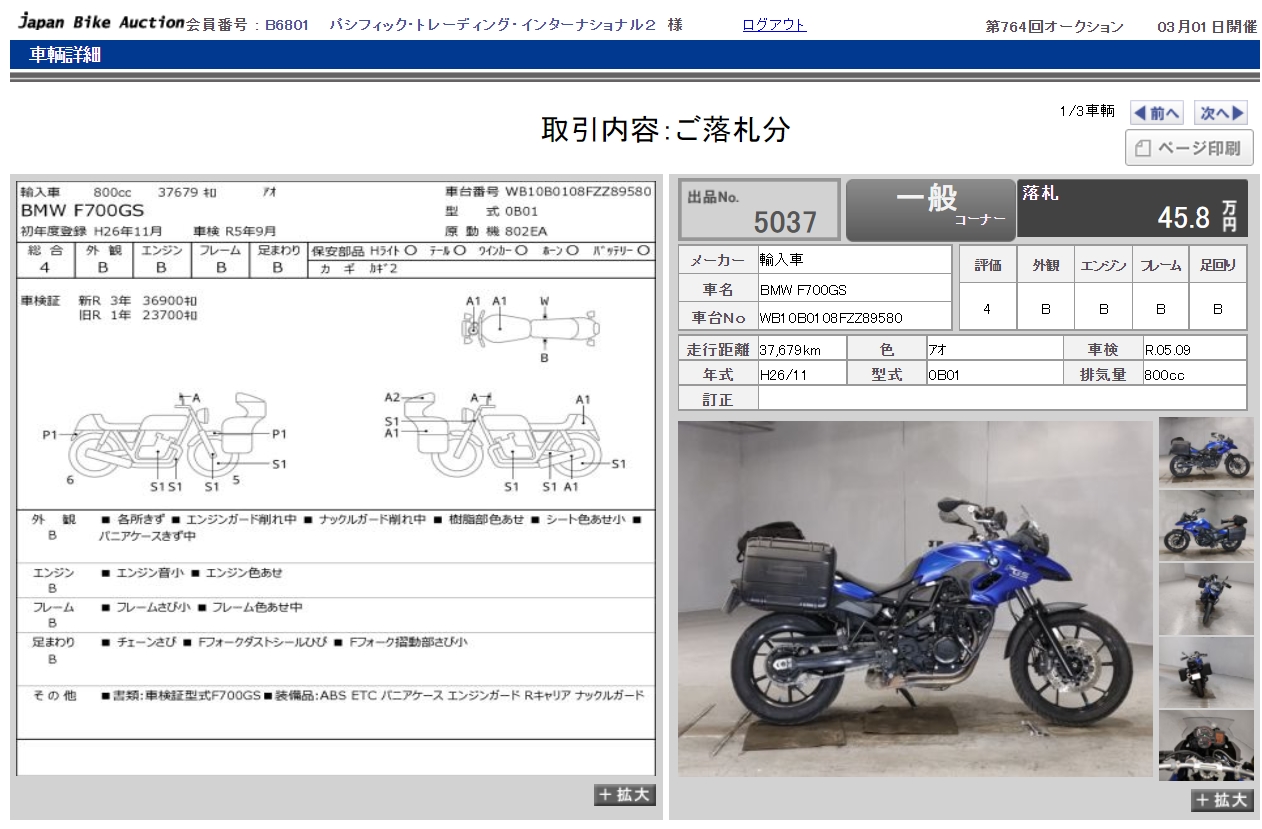The image size is (1262, 829).
Task: Click the 車台No value in the details table
Action: 854,318
